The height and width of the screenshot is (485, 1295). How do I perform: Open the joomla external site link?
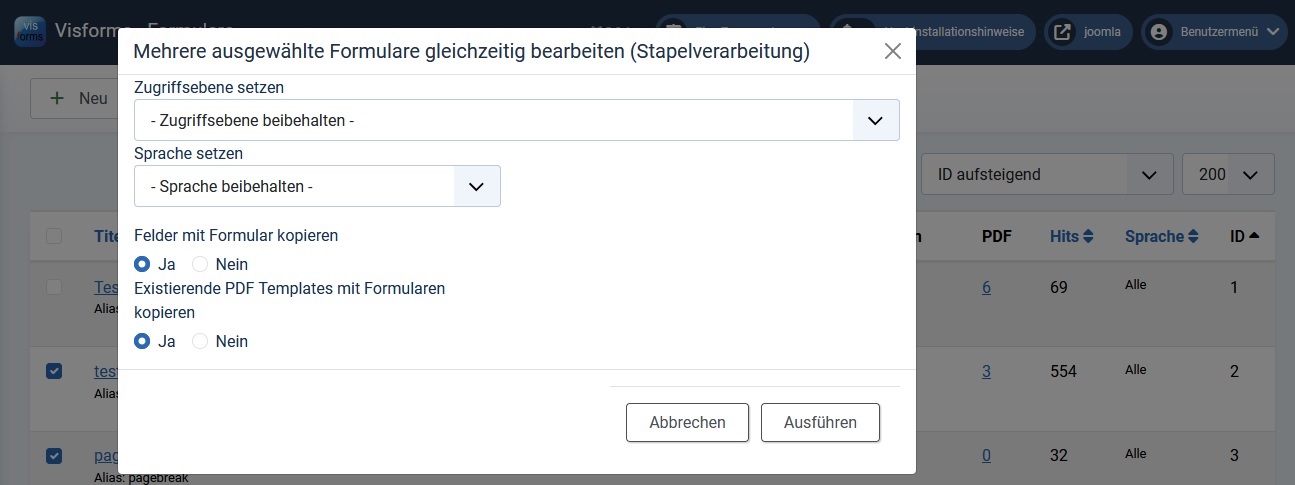click(x=1088, y=32)
